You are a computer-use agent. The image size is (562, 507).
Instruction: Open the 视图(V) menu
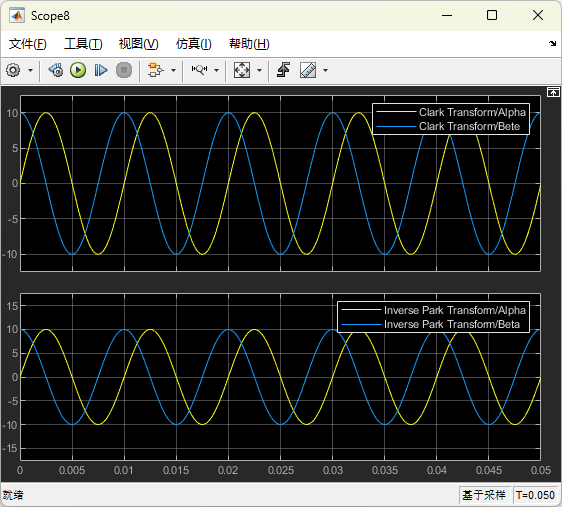click(x=139, y=44)
